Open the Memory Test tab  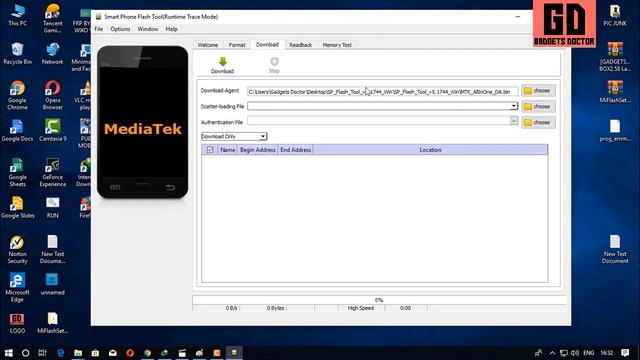click(x=337, y=45)
